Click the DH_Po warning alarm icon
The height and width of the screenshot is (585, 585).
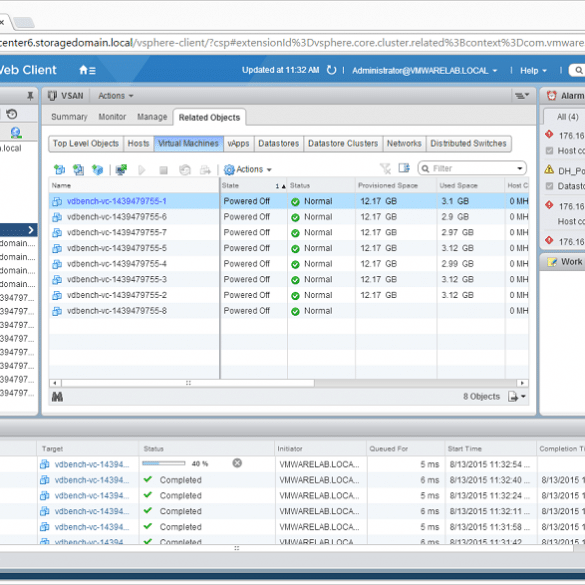point(549,170)
